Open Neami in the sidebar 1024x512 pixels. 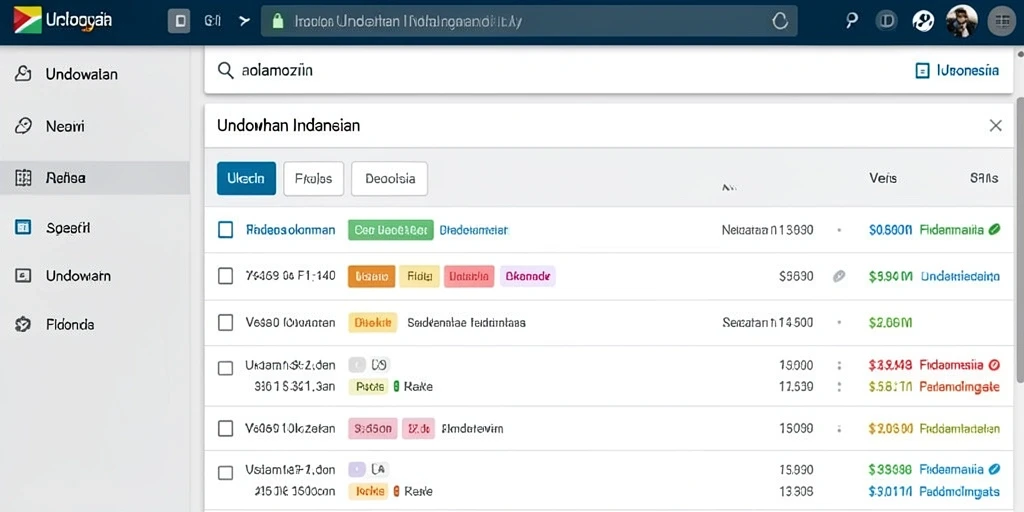coord(95,126)
